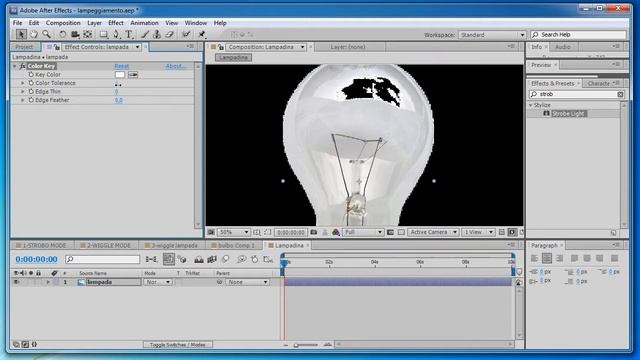
Task: Open the Layer menu
Action: (94, 23)
